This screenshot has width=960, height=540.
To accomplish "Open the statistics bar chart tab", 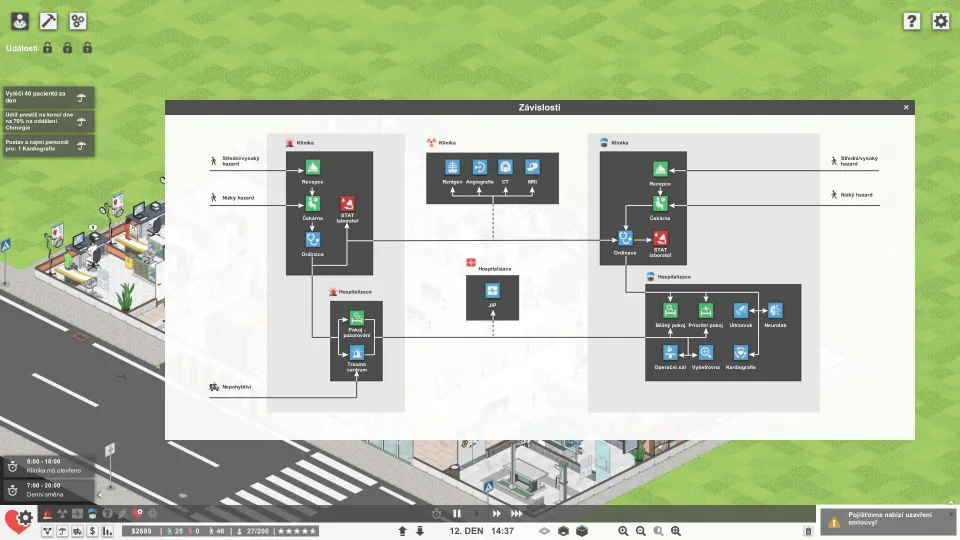I will coord(107,530).
